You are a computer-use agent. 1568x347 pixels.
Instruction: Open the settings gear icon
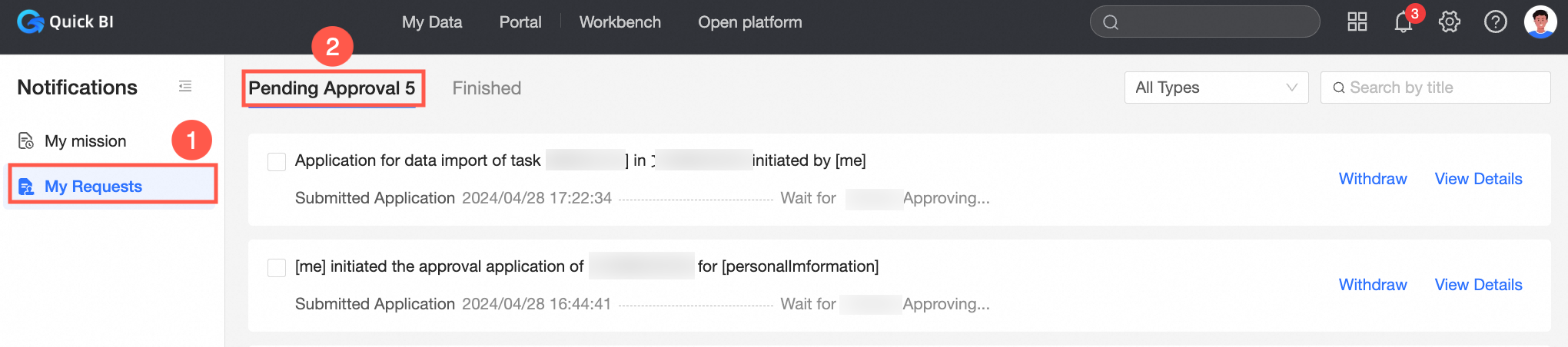point(1450,21)
